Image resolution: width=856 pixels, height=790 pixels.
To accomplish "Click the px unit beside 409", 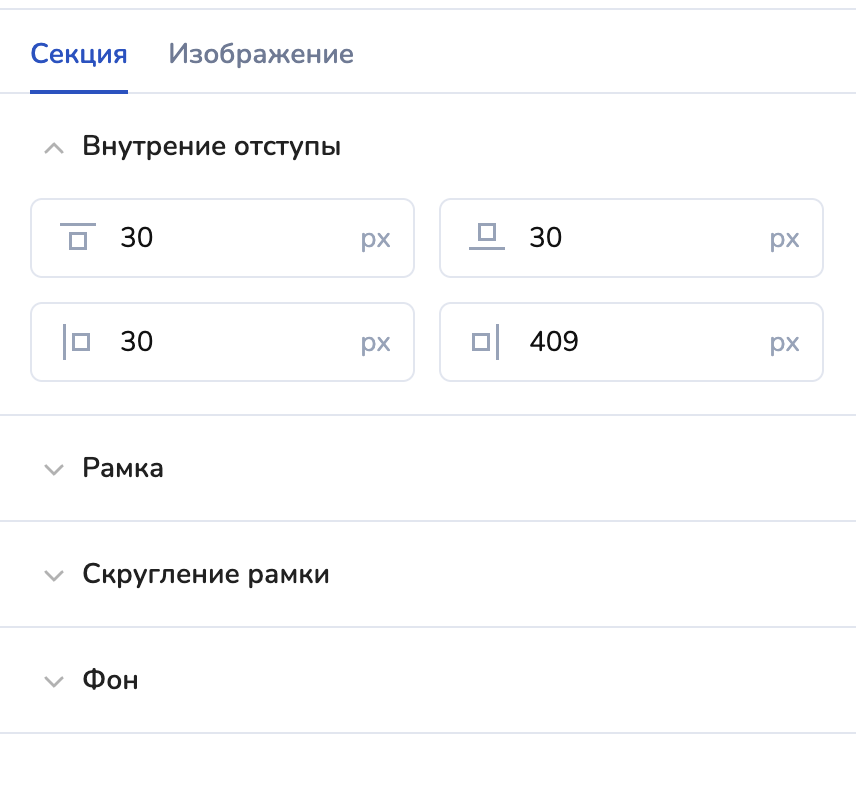I will (x=785, y=343).
